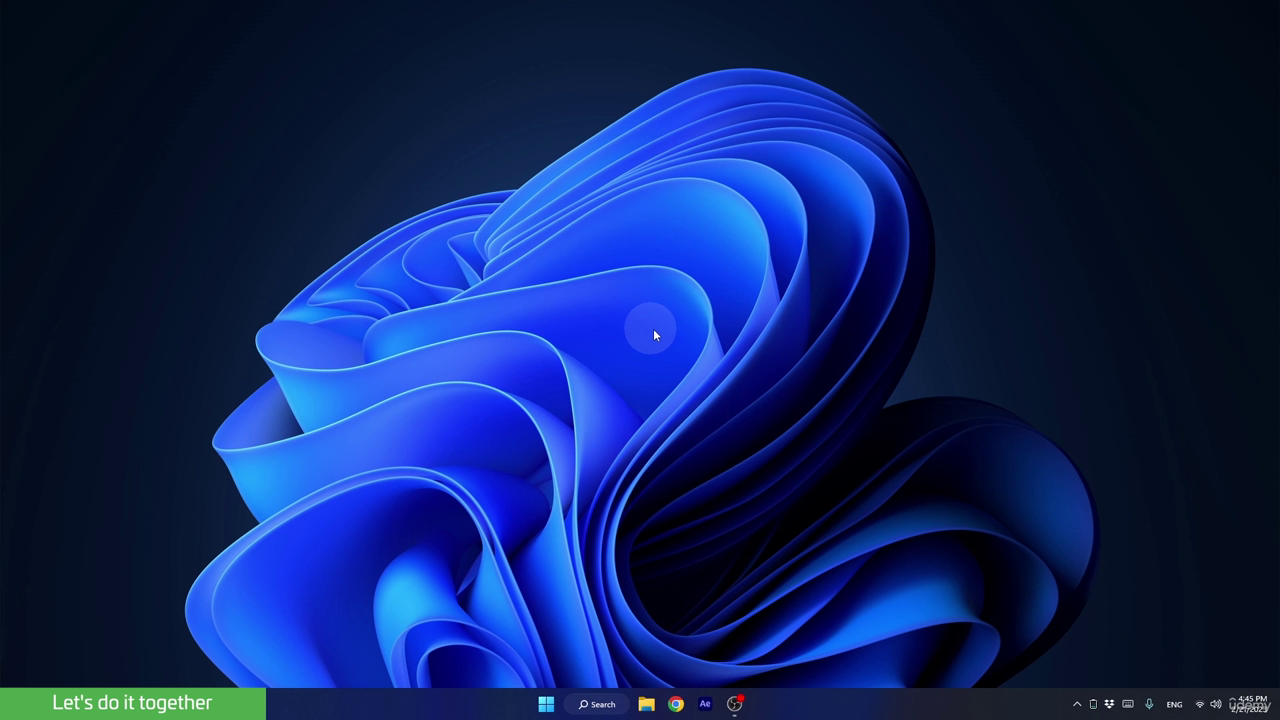Show hidden system tray icons

click(1077, 704)
